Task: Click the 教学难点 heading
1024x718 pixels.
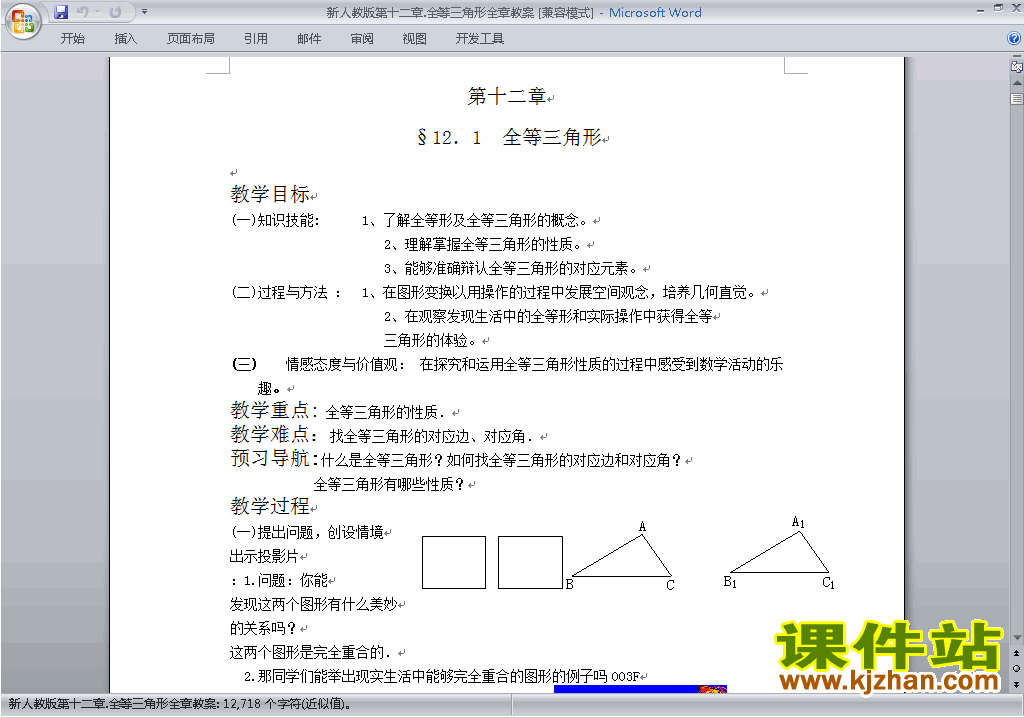Action: (x=274, y=434)
